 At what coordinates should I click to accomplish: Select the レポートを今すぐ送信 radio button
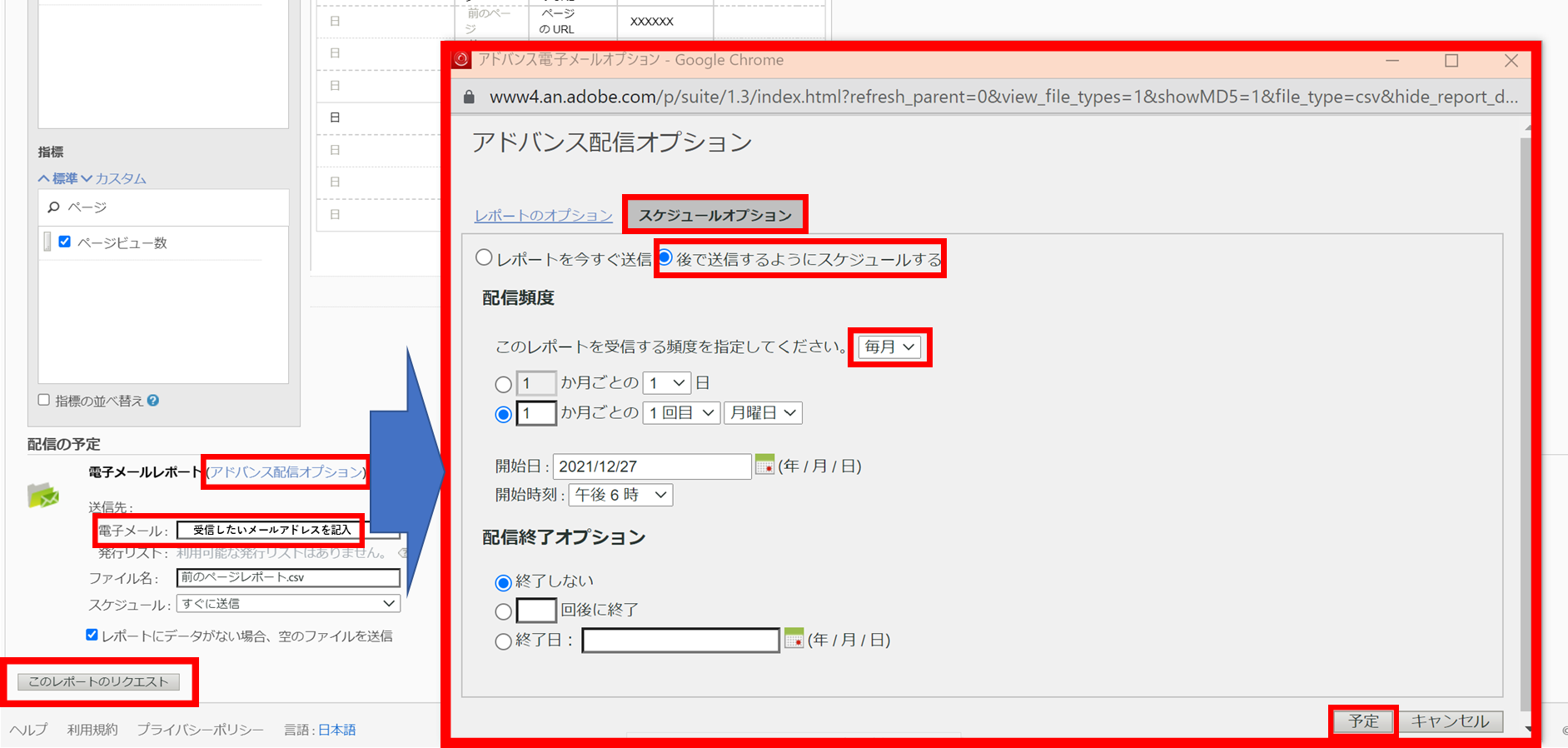[484, 257]
